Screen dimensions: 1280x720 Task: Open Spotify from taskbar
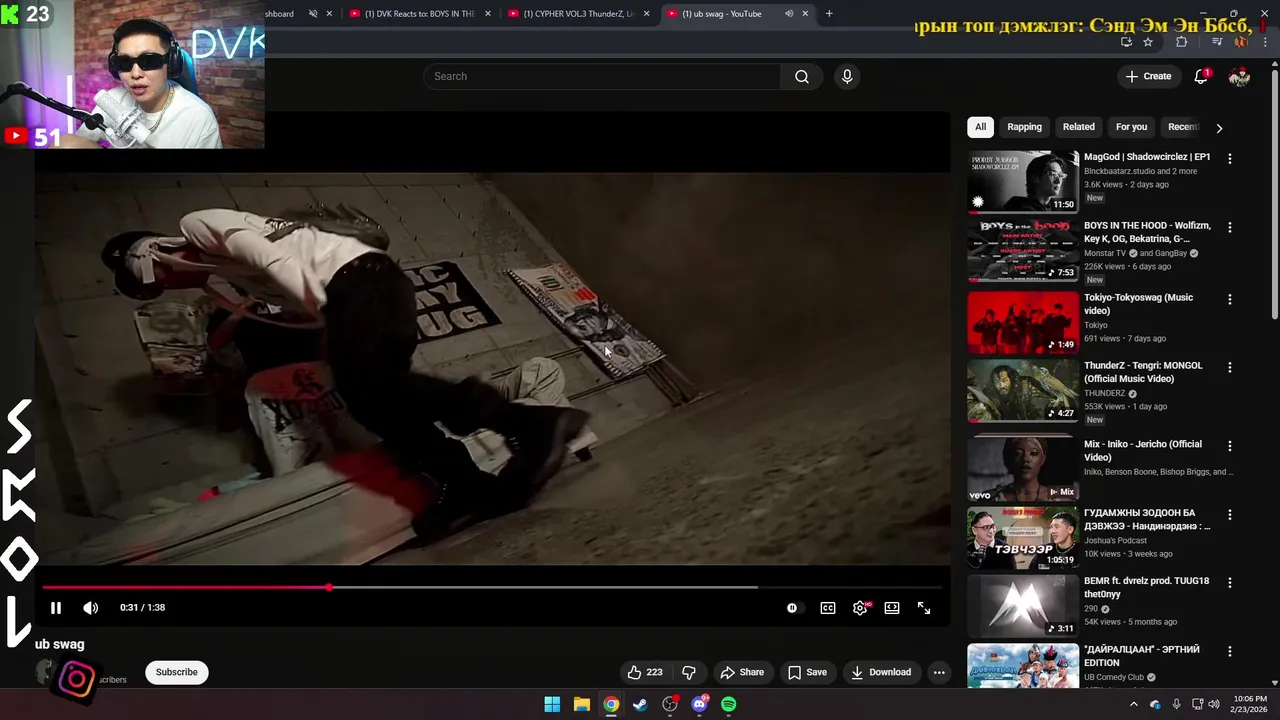pos(729,704)
